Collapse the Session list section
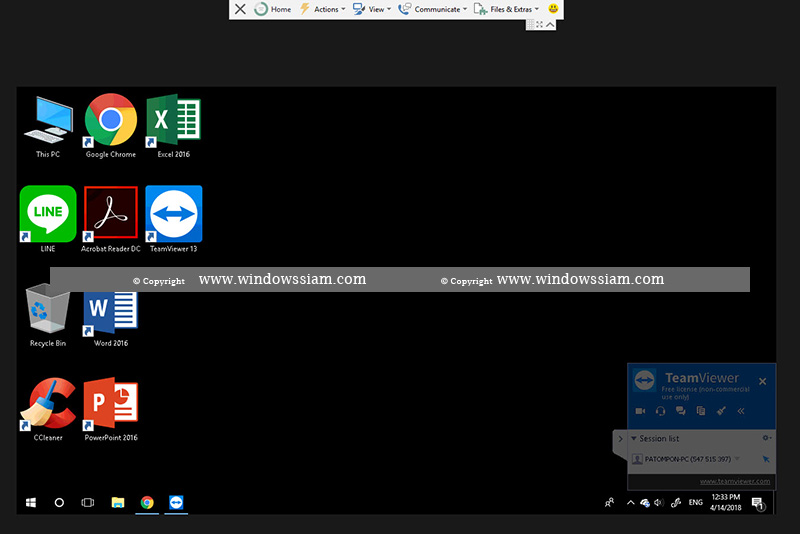The image size is (800, 534). pos(634,438)
